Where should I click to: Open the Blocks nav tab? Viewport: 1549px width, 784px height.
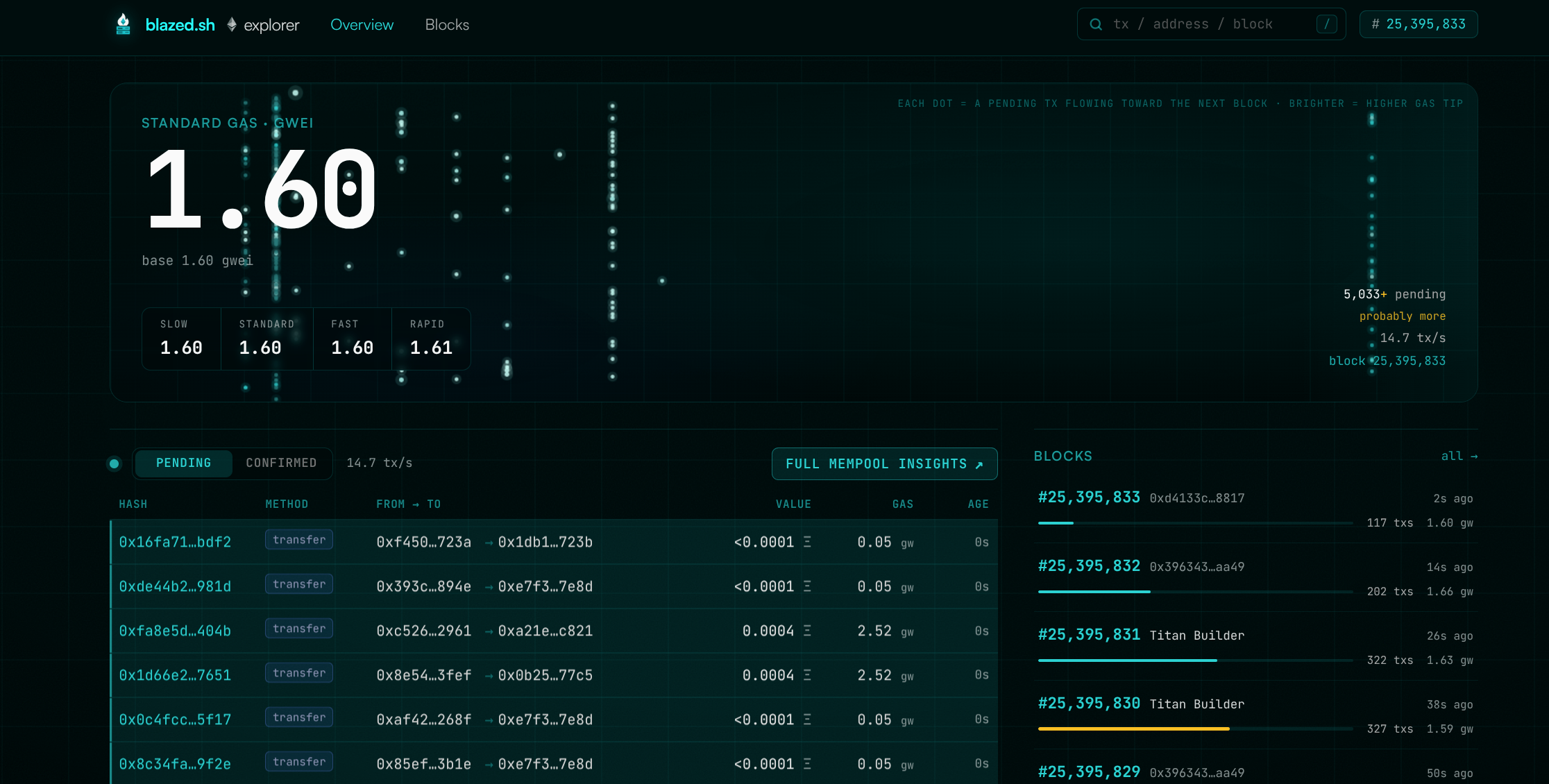pos(447,25)
